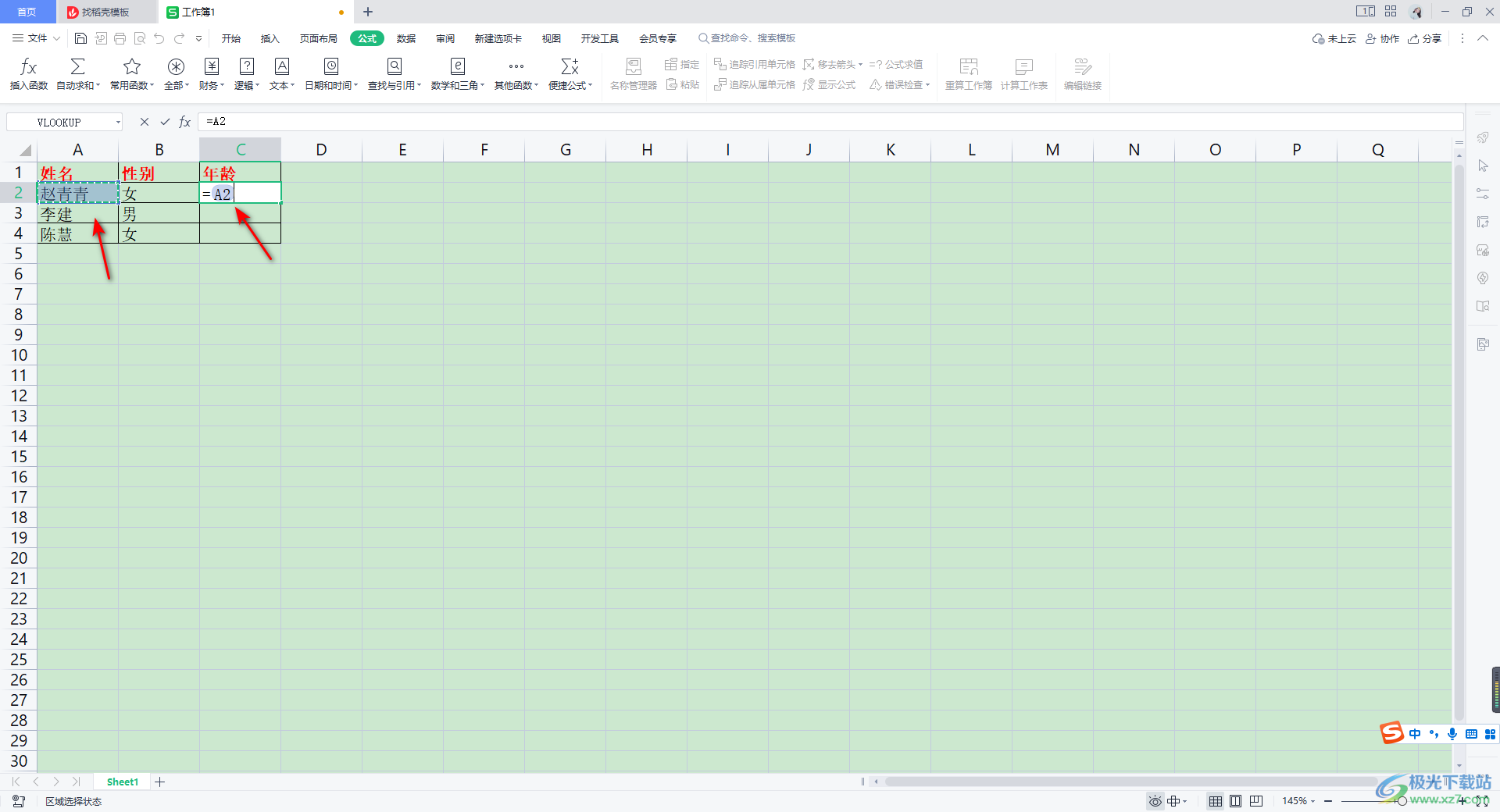The image size is (1500, 812).
Task: Click the zoom slider handle
Action: (1402, 801)
